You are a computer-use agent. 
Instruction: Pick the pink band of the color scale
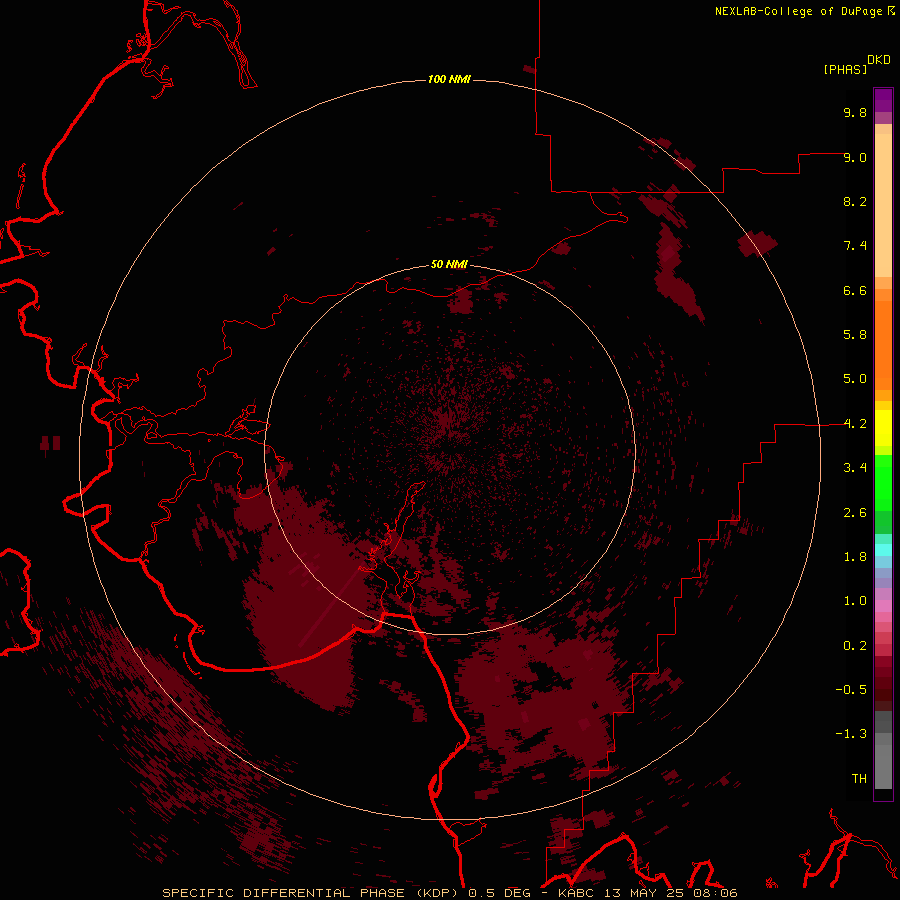coord(883,606)
